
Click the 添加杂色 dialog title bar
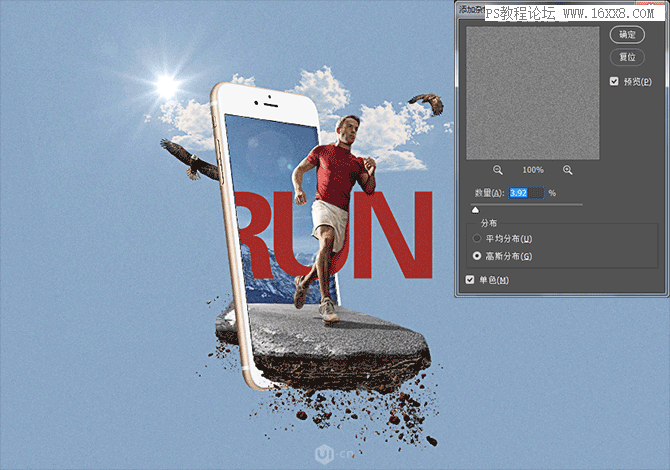pyautogui.click(x=472, y=9)
